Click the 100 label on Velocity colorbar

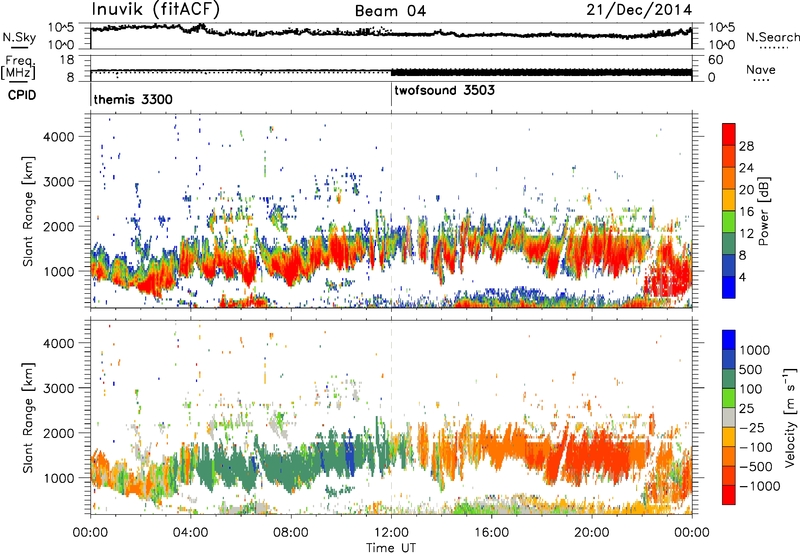(751, 389)
